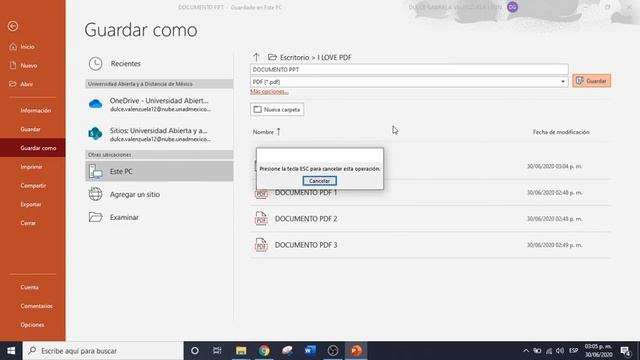This screenshot has width=640, height=360.
Task: Click the ESP language indicator
Action: (x=573, y=351)
